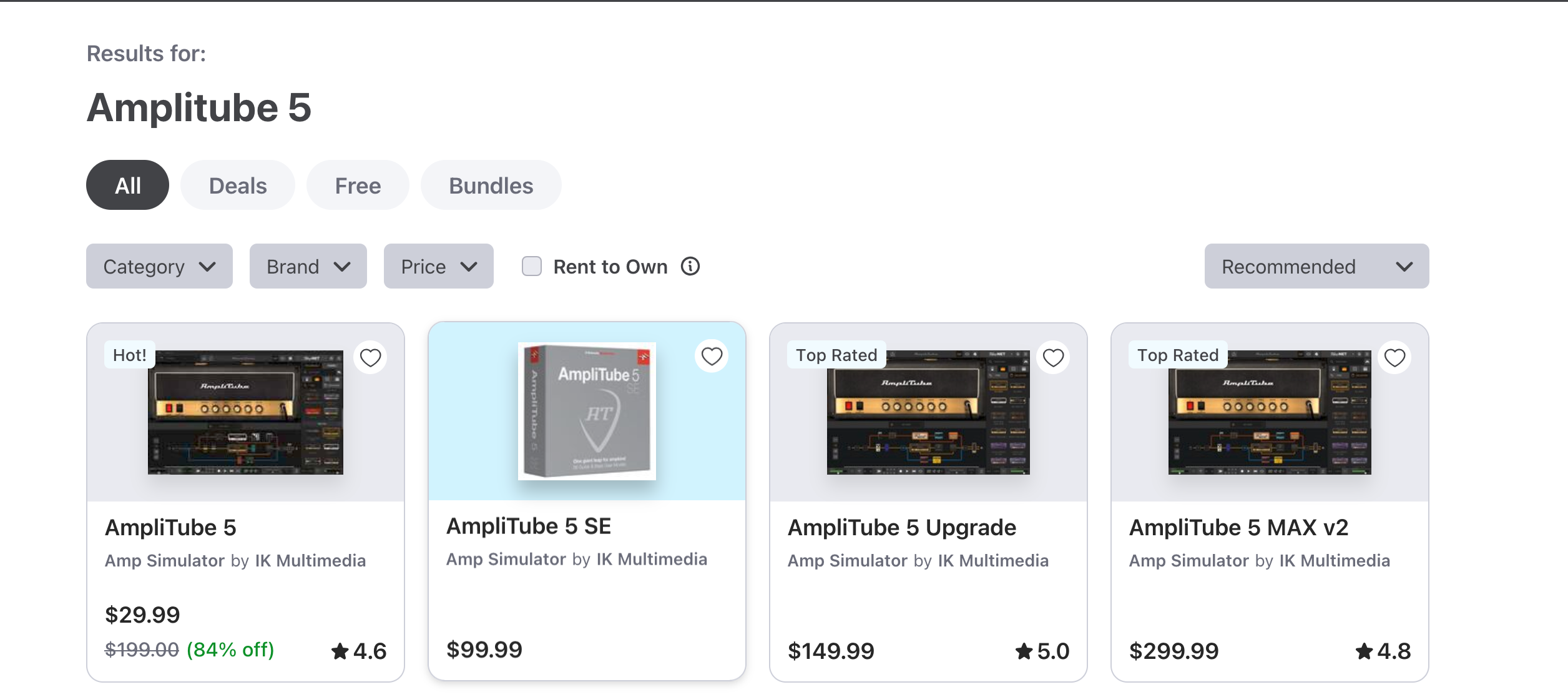Open AmpliTube 5 SE product title
1568x697 pixels.
[528, 526]
